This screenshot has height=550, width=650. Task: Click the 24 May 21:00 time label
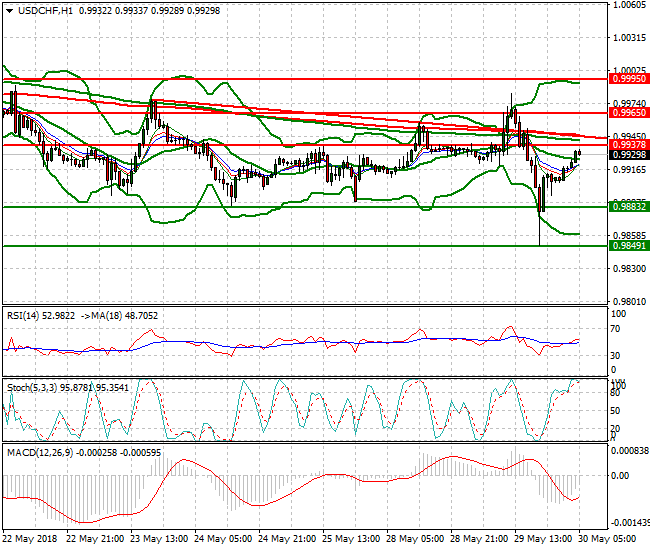287,539
